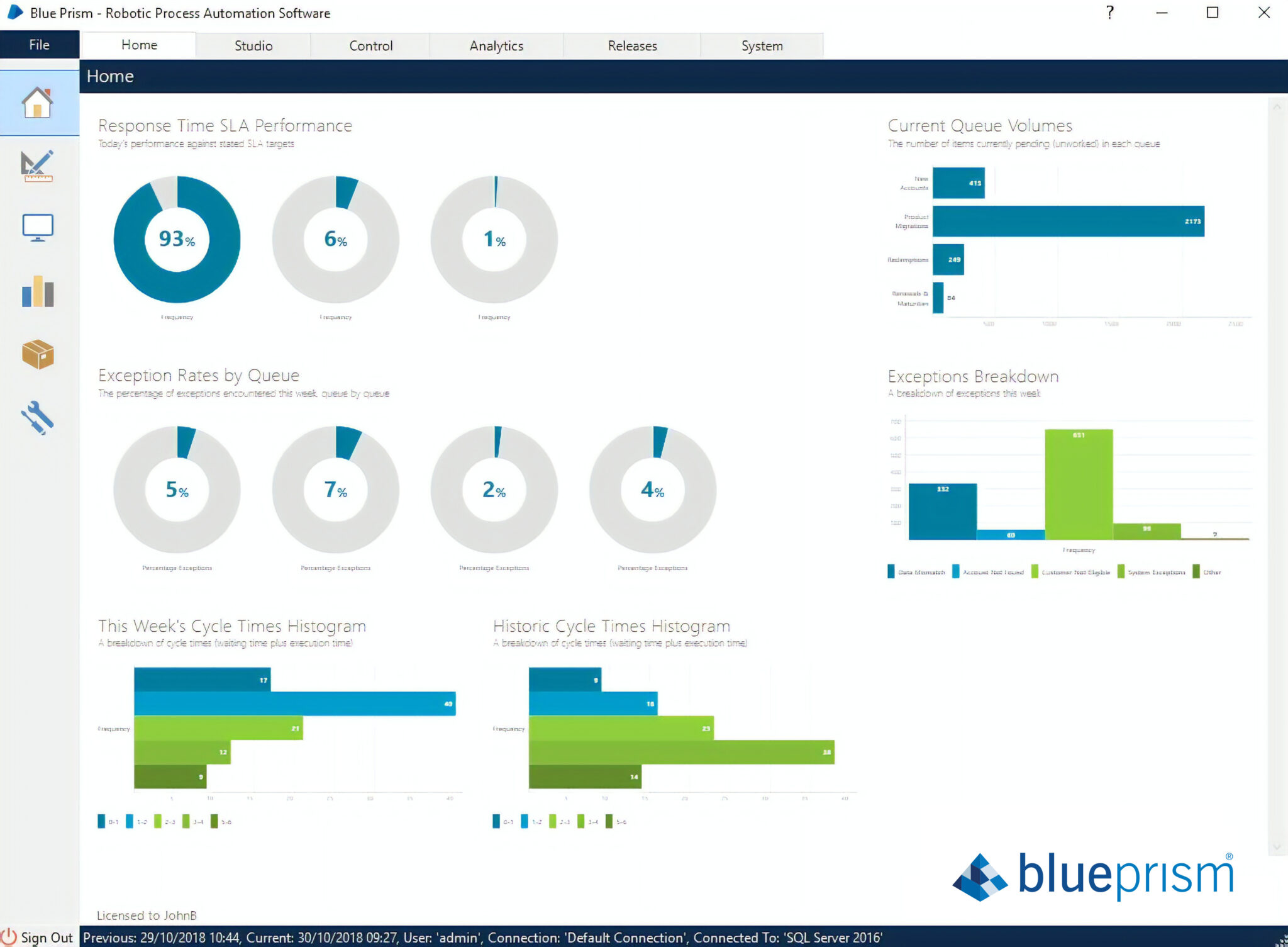Open System settings via the tools sidebar icon

pos(38,415)
